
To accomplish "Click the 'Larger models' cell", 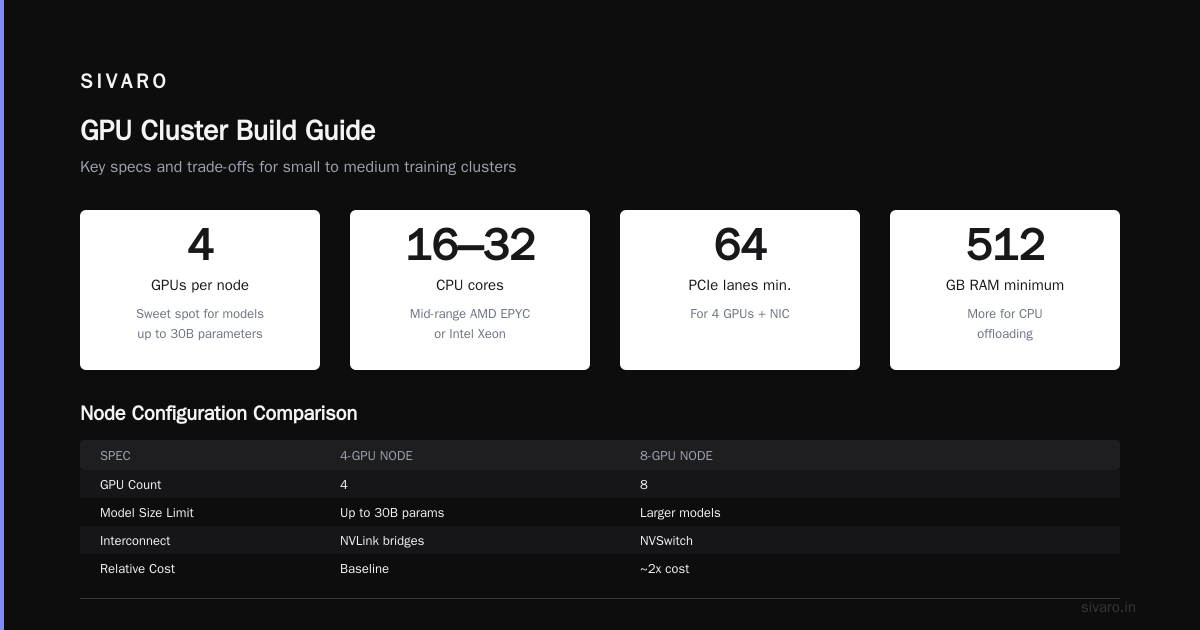I will click(680, 512).
